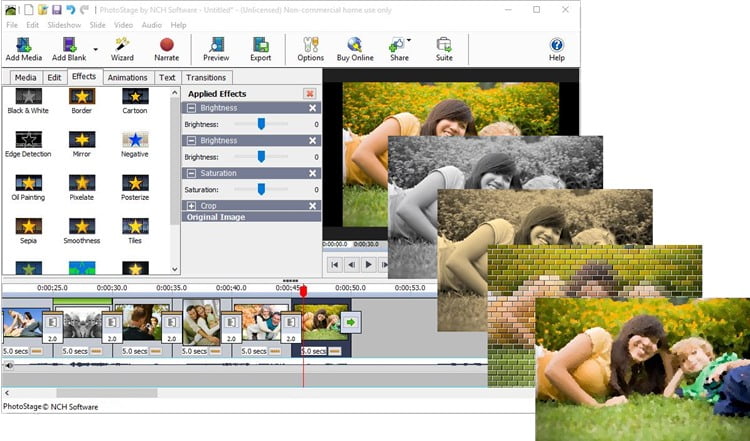The height and width of the screenshot is (441, 750).
Task: Click the Export toolbar icon
Action: 261,49
